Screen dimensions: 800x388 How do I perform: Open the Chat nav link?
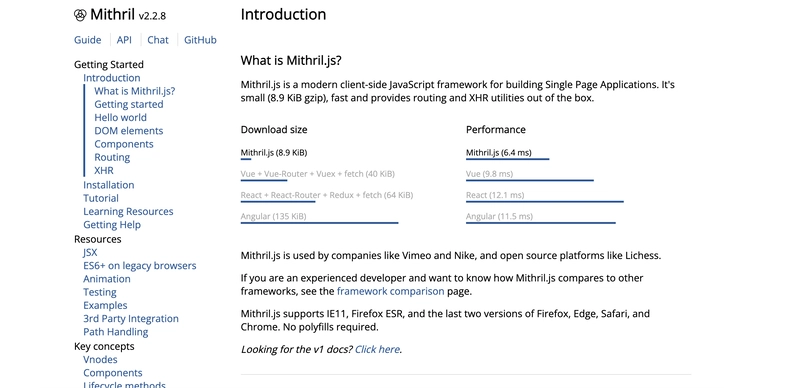(158, 40)
